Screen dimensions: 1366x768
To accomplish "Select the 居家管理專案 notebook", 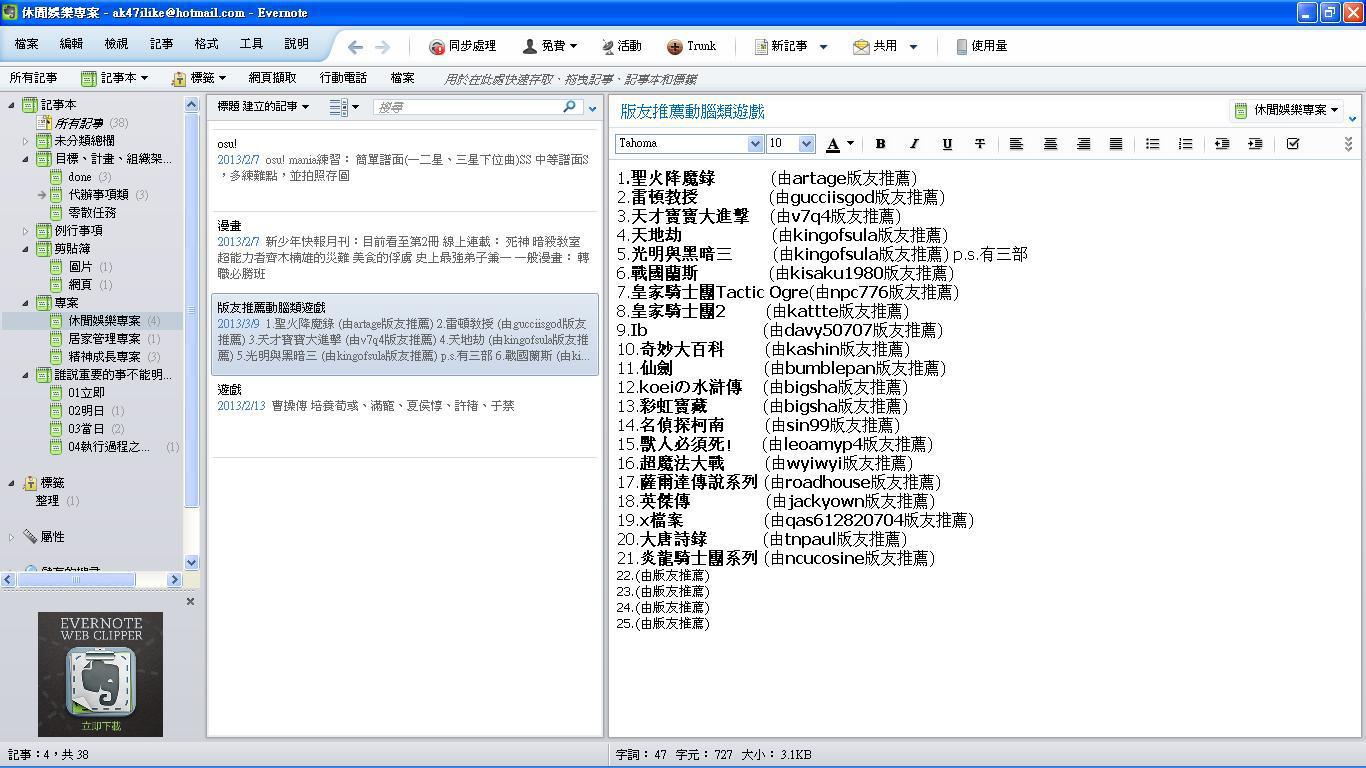I will click(x=104, y=339).
